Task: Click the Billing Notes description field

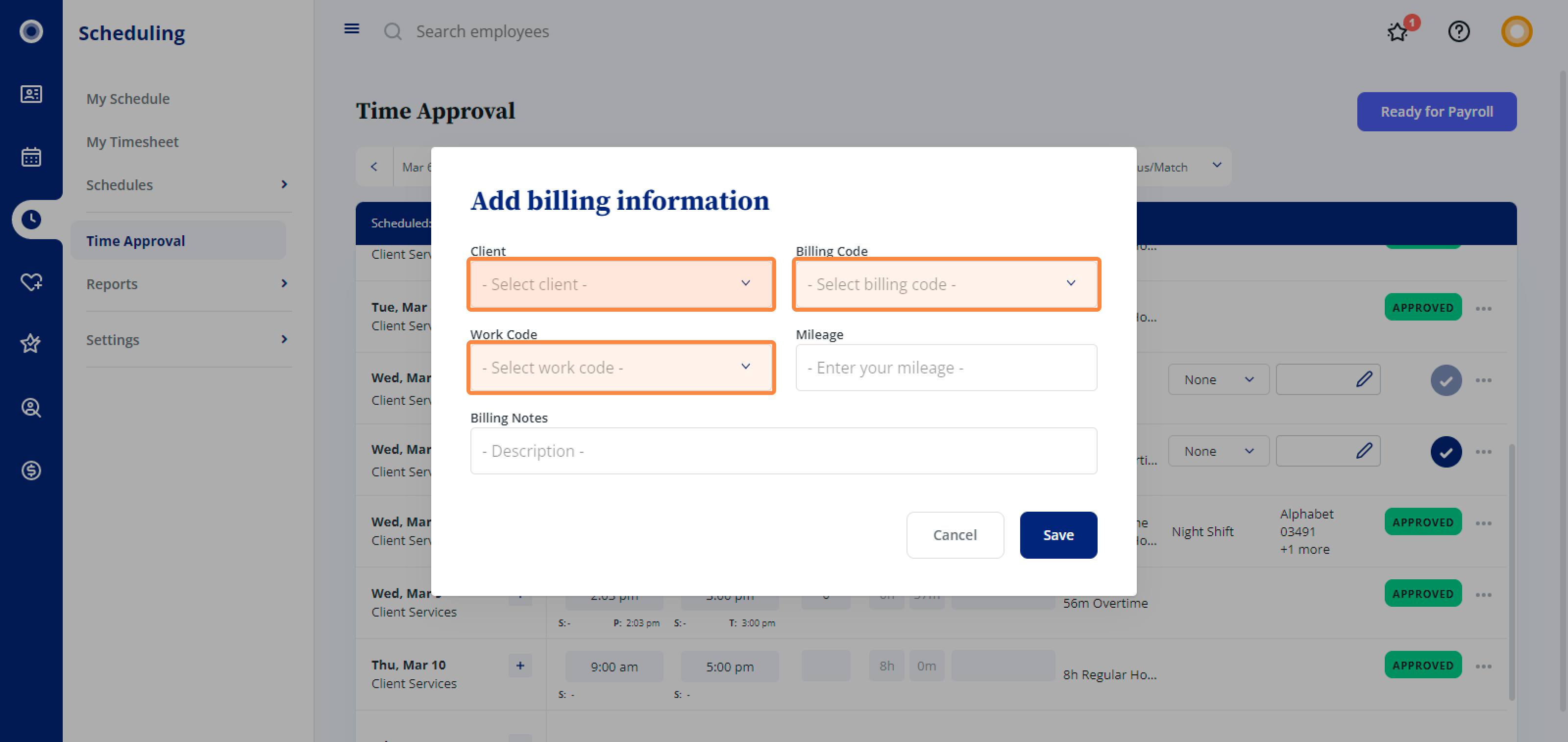Action: click(x=784, y=451)
